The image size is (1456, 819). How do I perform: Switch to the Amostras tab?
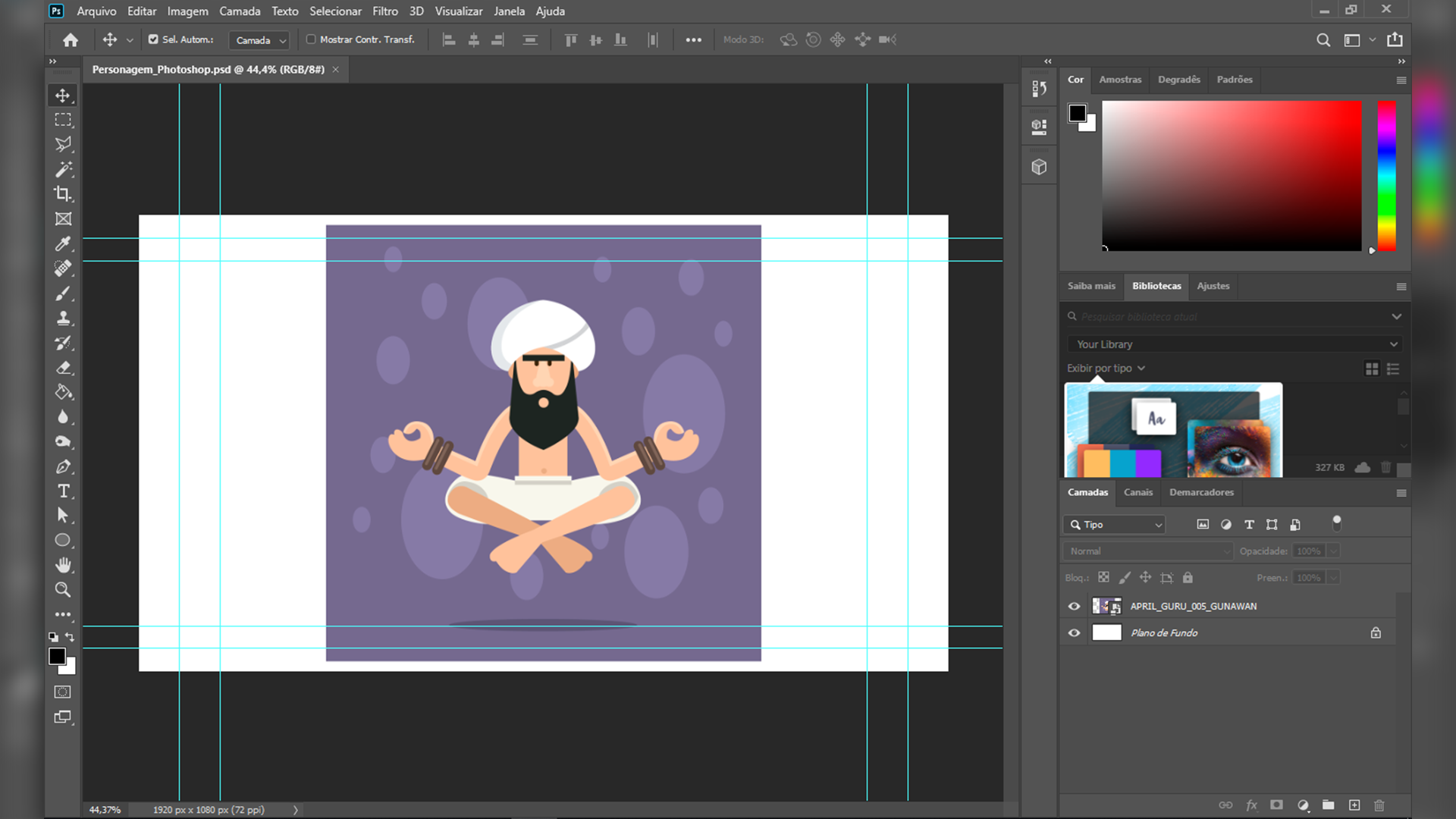click(1120, 80)
